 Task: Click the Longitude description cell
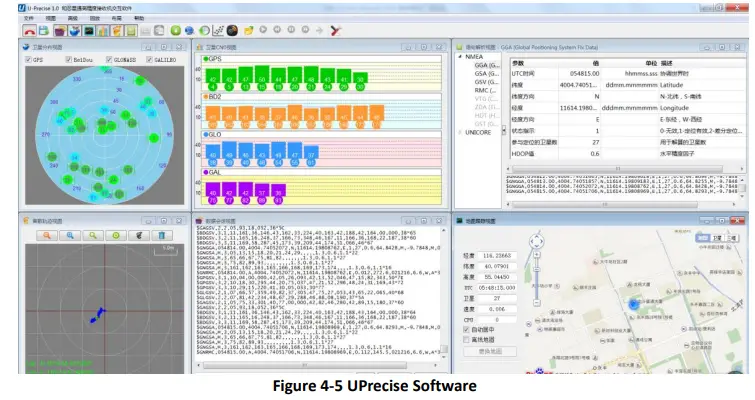(x=674, y=108)
